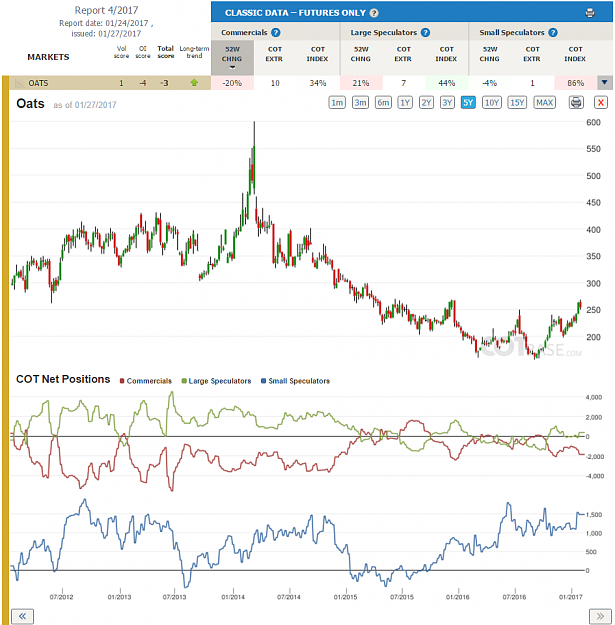Click the MARKETS column header
Image resolution: width=615 pixels, height=625 pixels.
(48, 57)
